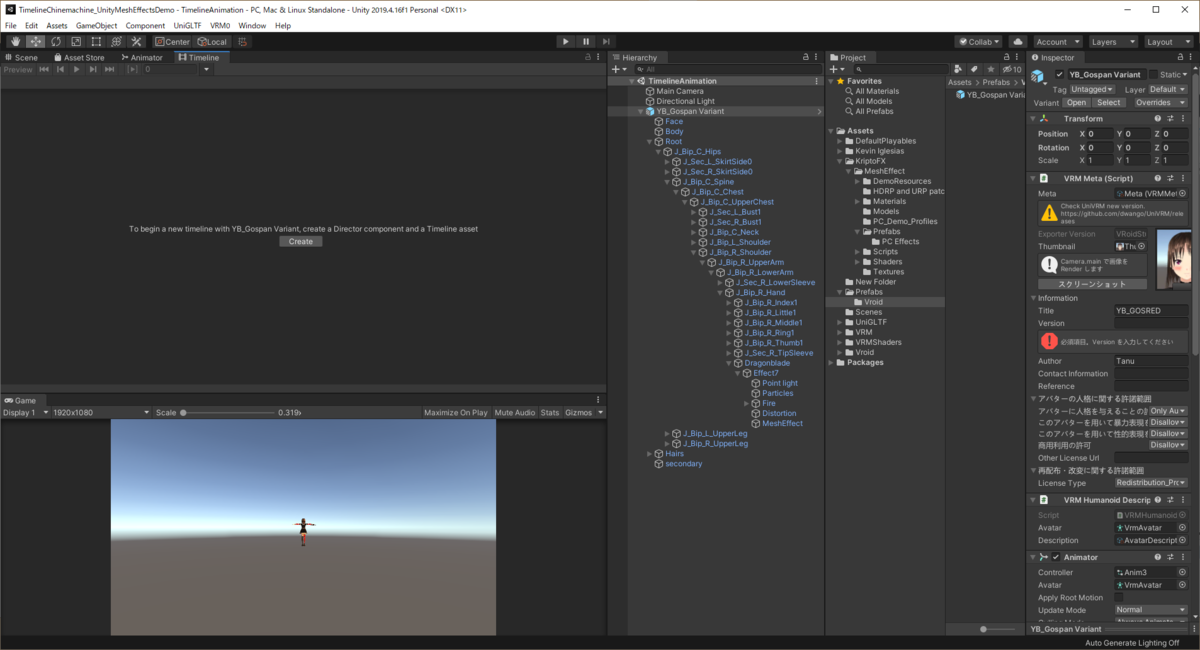The width and height of the screenshot is (1200, 650).
Task: Click the スクリーンショット button
Action: click(x=1092, y=284)
